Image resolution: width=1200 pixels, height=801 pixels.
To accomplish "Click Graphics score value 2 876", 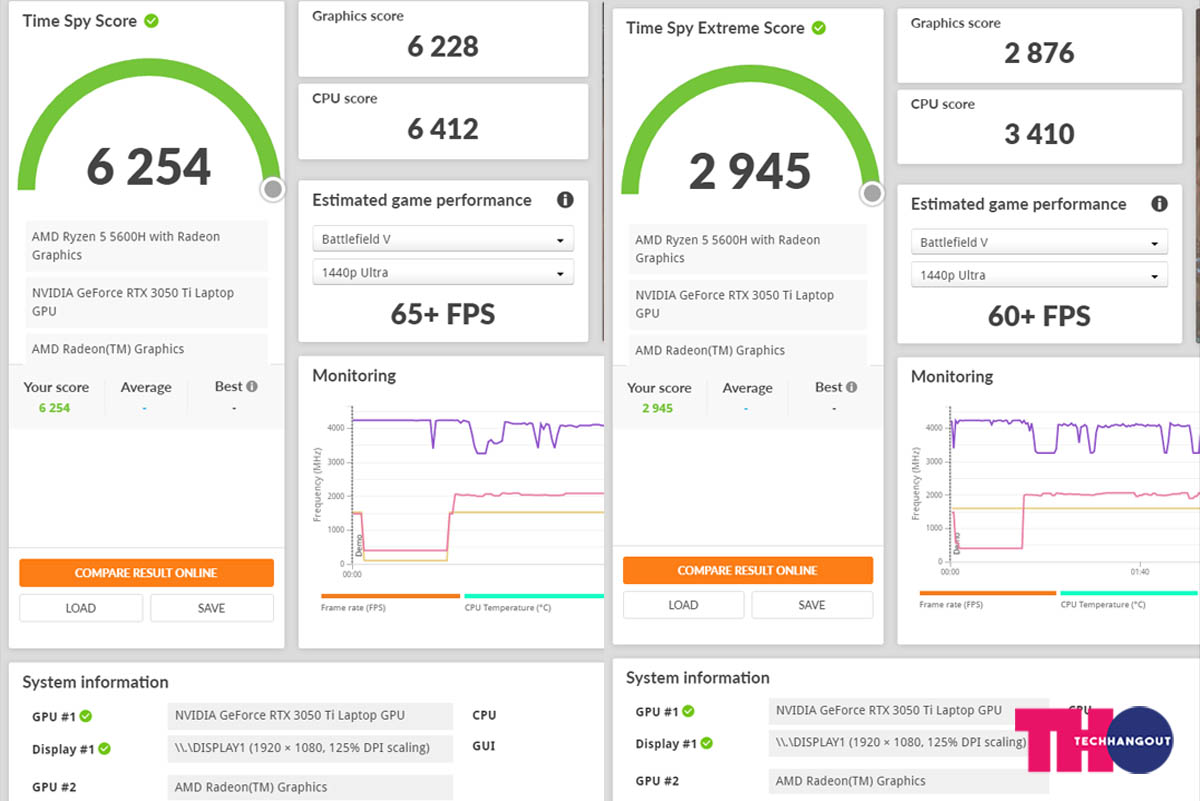I will coord(1039,53).
